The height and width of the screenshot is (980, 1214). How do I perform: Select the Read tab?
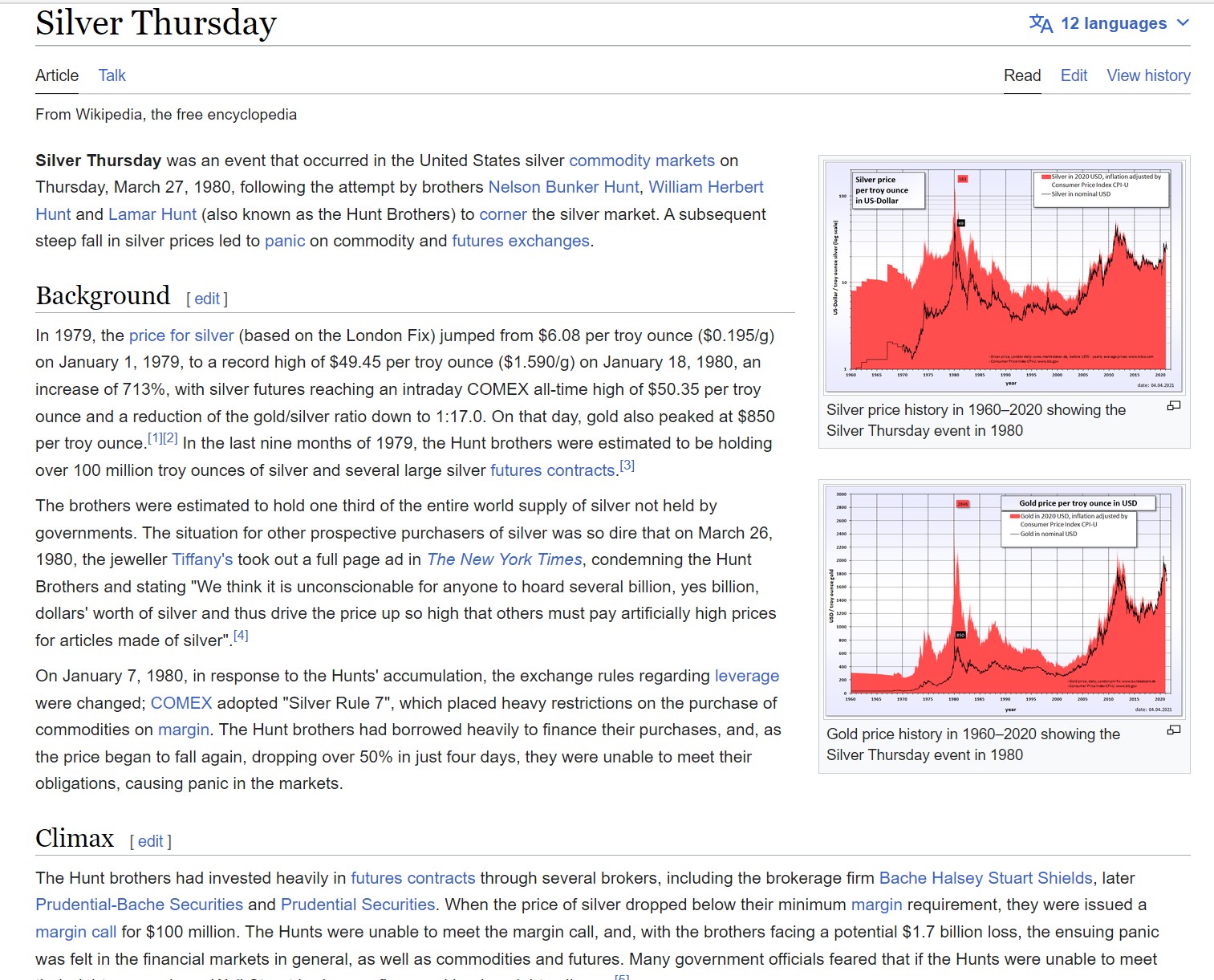click(x=1022, y=75)
